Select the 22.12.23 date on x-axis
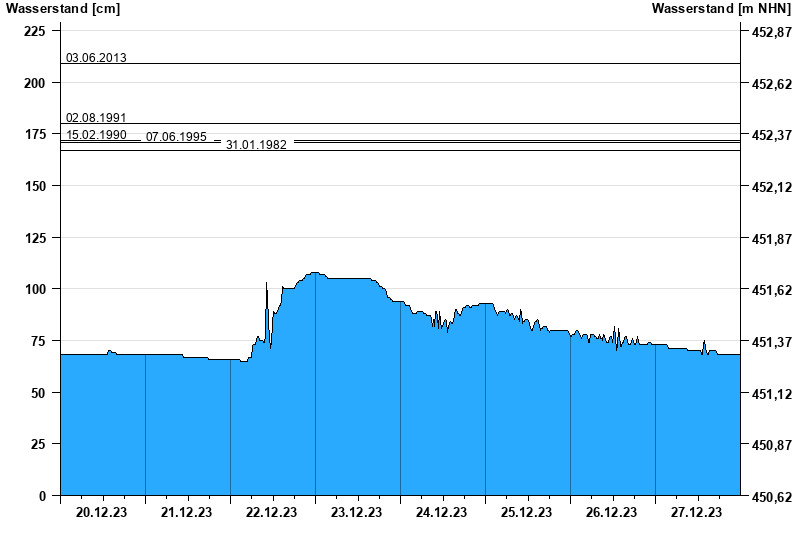This screenshot has width=800, height=550. click(272, 512)
